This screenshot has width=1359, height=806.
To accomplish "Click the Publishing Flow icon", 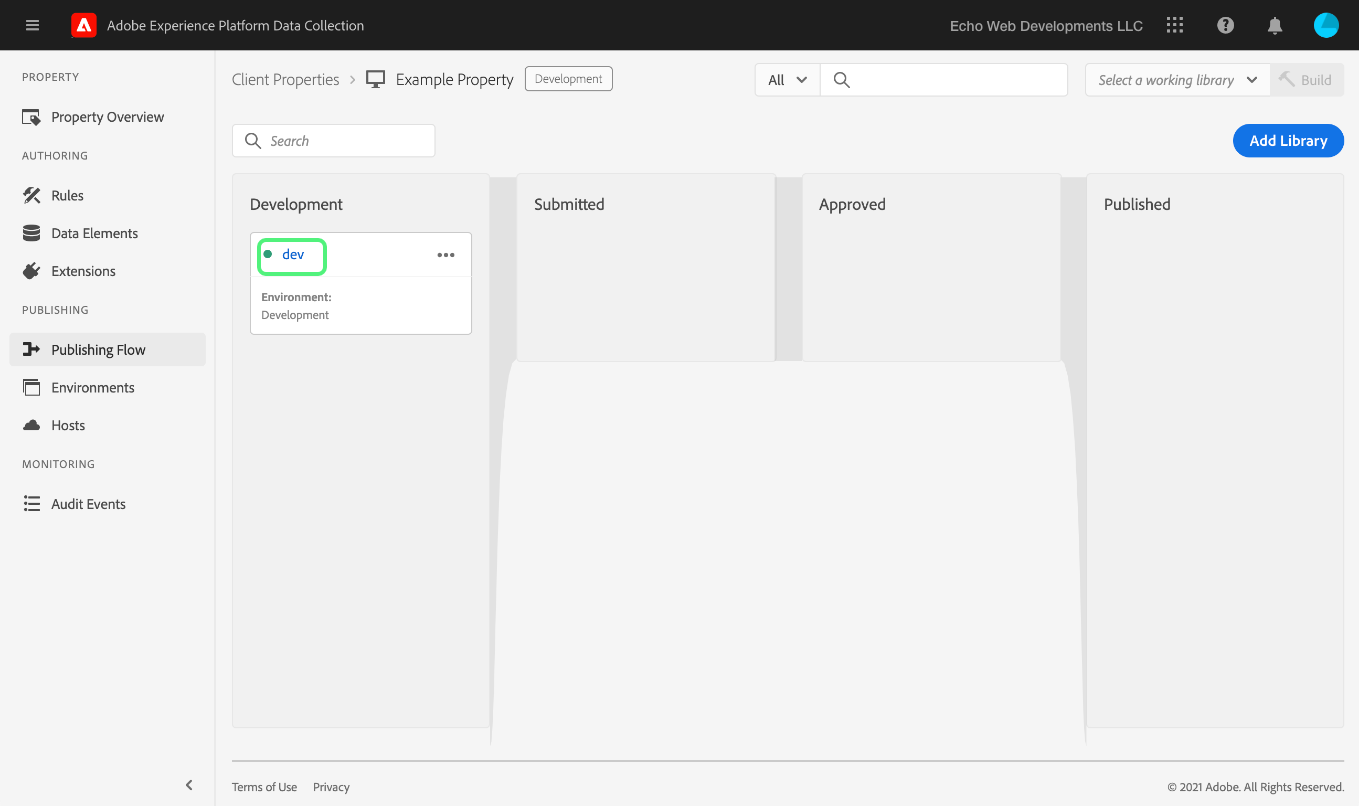I will tap(32, 349).
